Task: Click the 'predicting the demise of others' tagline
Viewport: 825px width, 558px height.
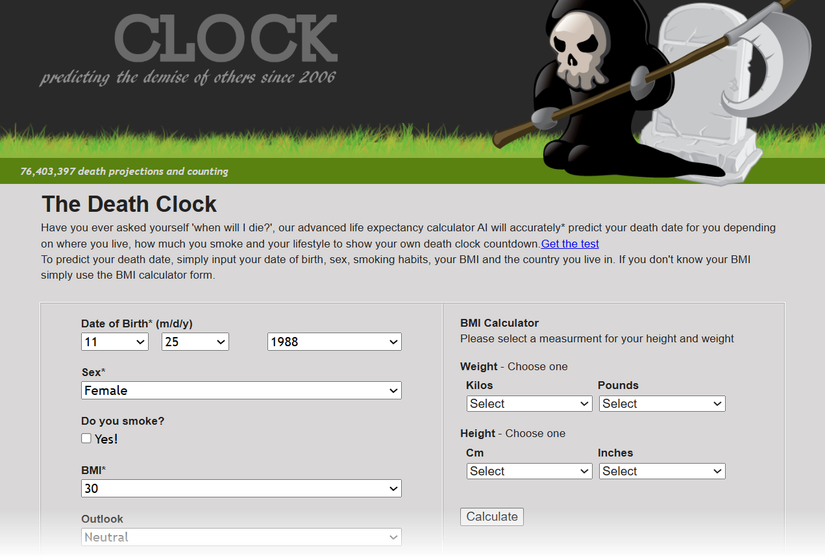Action: point(188,78)
